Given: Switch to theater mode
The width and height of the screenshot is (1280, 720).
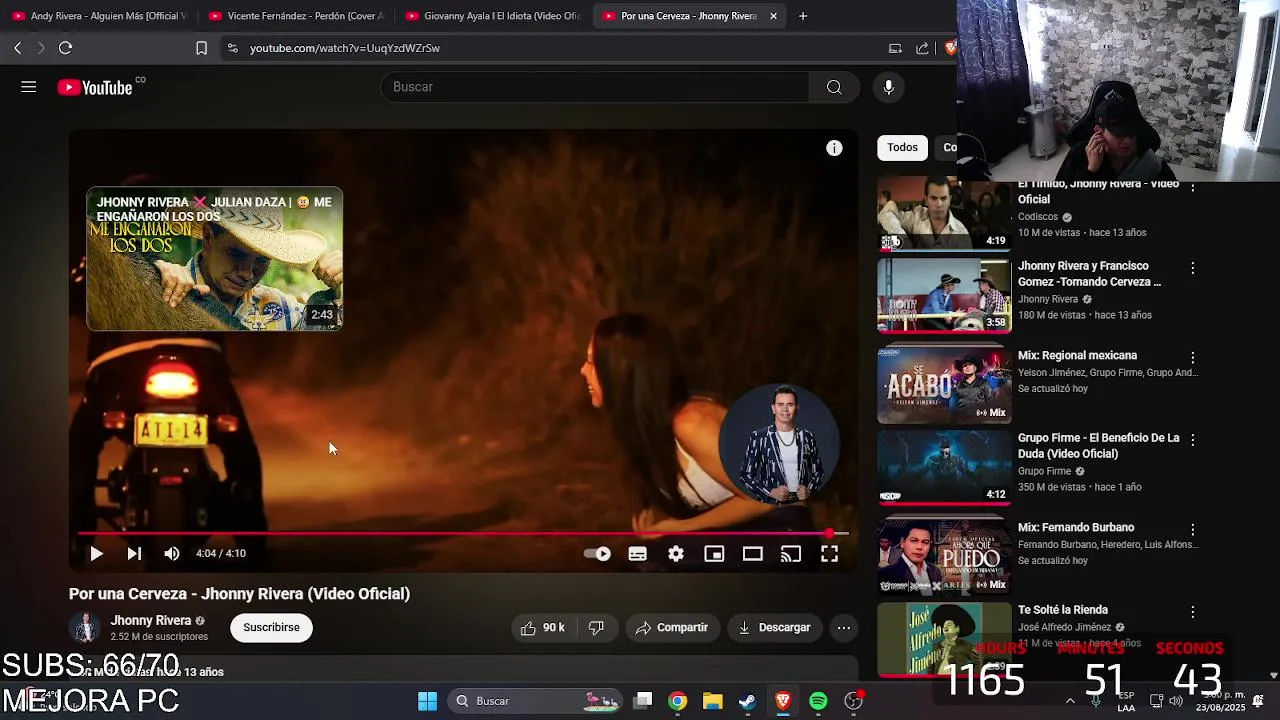Looking at the screenshot, I should coord(753,553).
